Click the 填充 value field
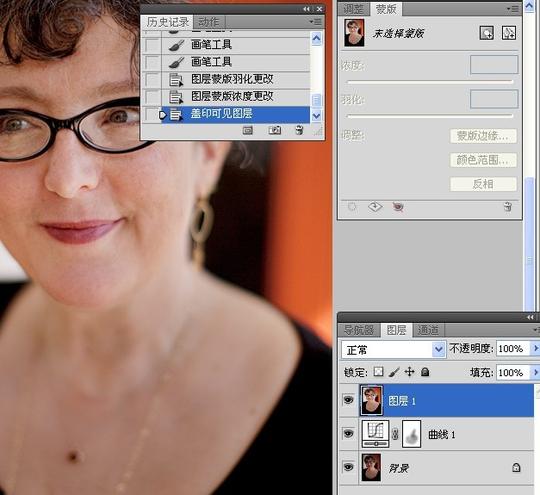 pos(513,372)
